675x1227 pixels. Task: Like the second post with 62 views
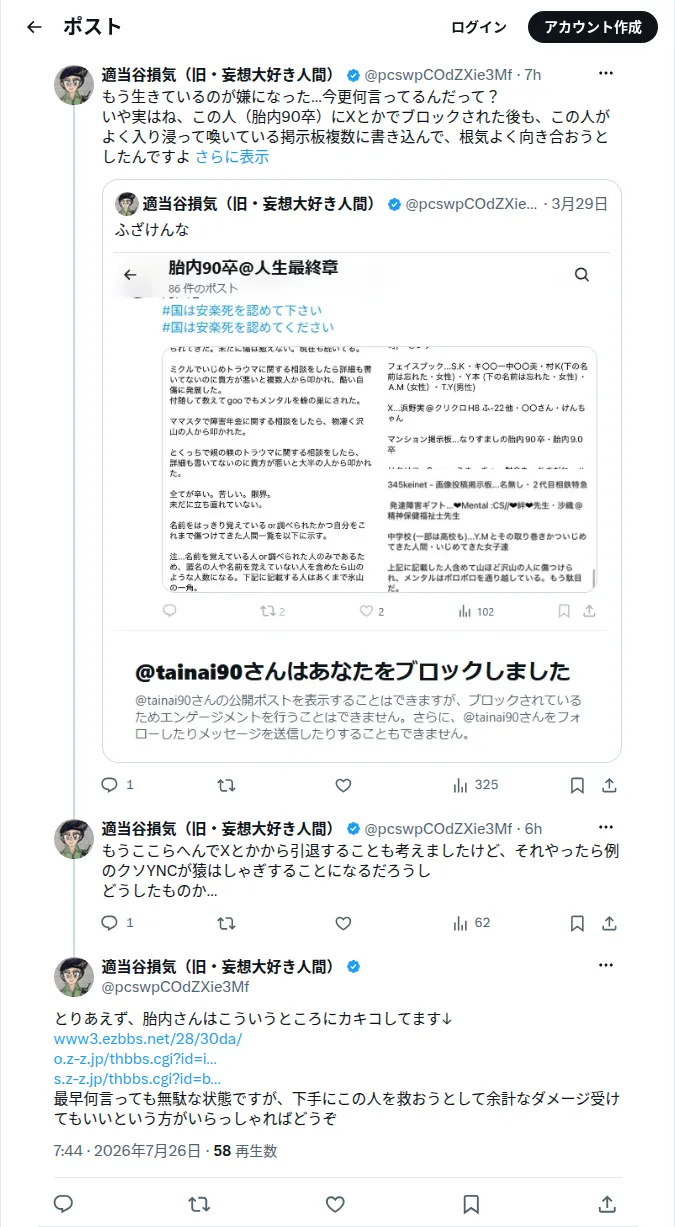(343, 923)
